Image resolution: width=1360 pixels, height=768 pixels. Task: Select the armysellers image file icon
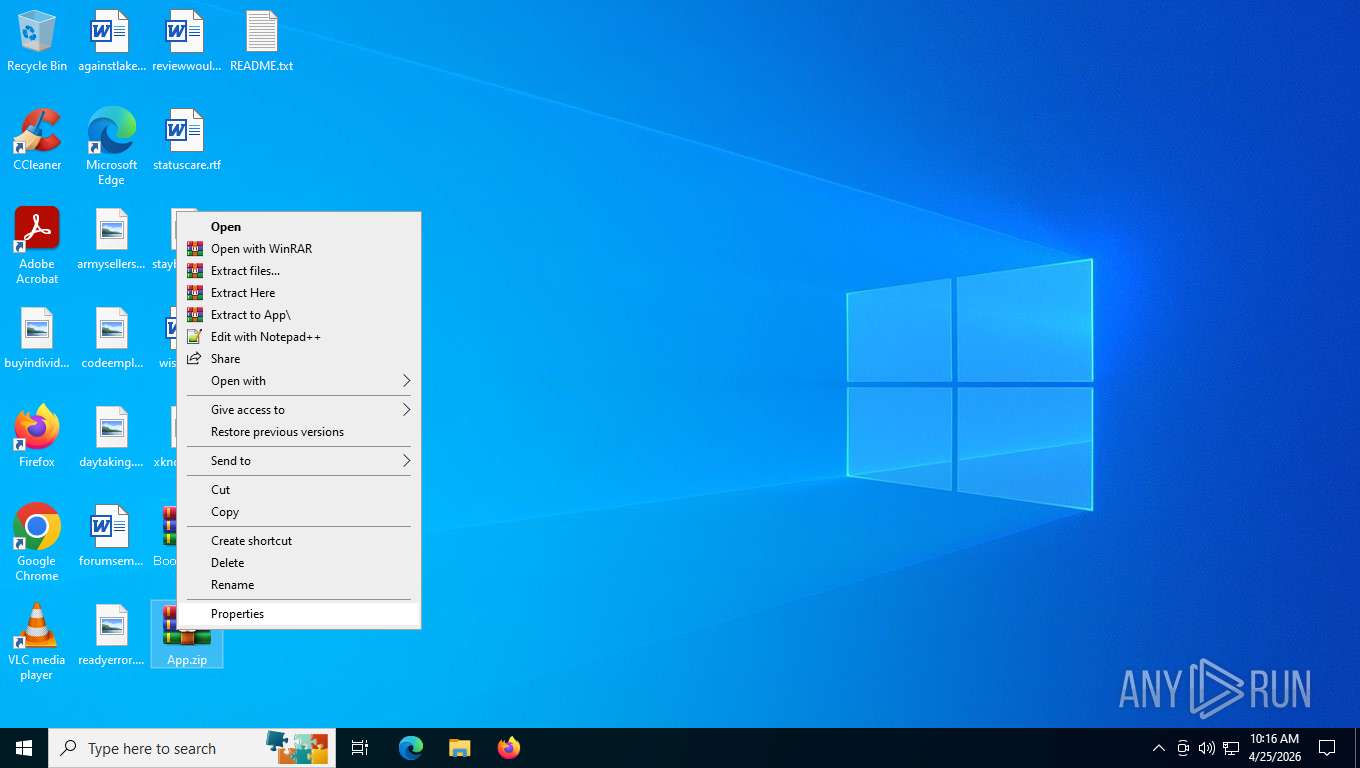(x=111, y=239)
